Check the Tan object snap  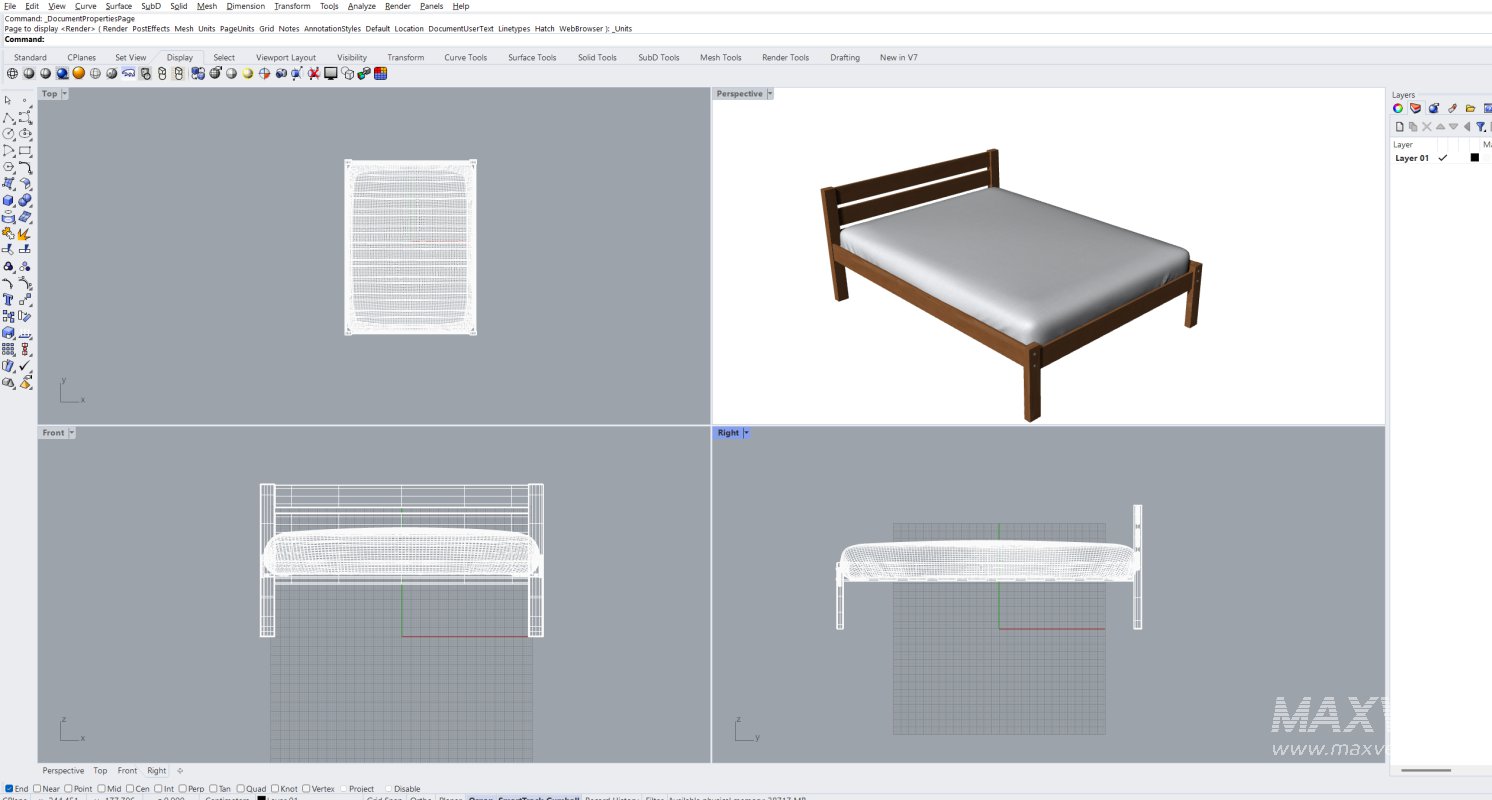(214, 788)
